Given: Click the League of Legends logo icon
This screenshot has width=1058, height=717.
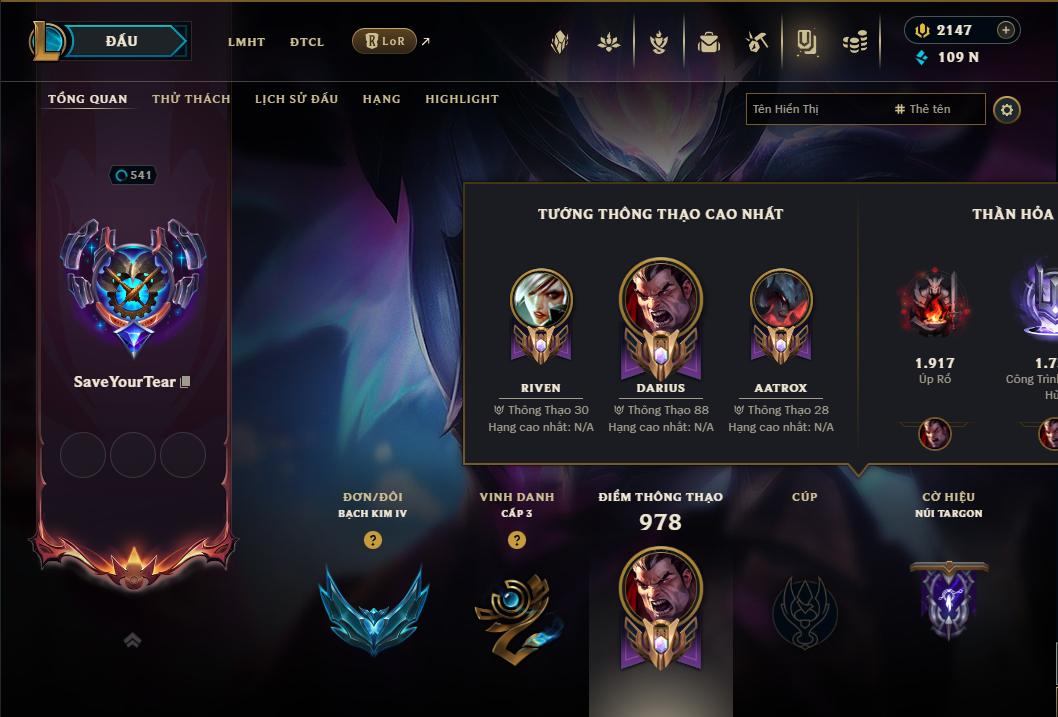Looking at the screenshot, I should pos(45,41).
